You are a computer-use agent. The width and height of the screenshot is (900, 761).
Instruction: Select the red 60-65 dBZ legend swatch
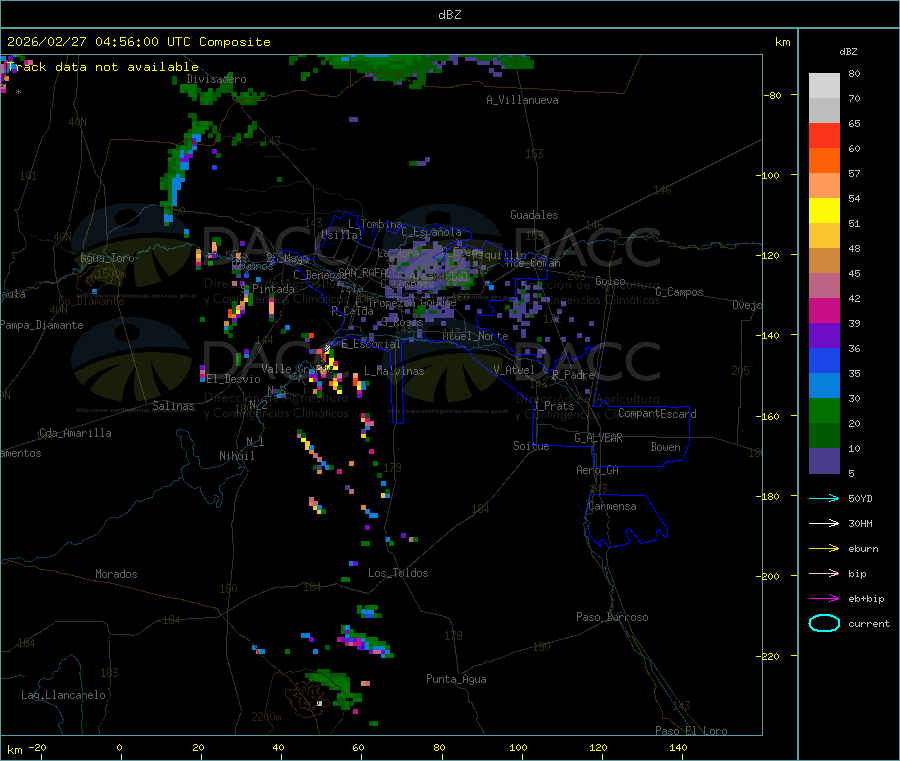[824, 135]
